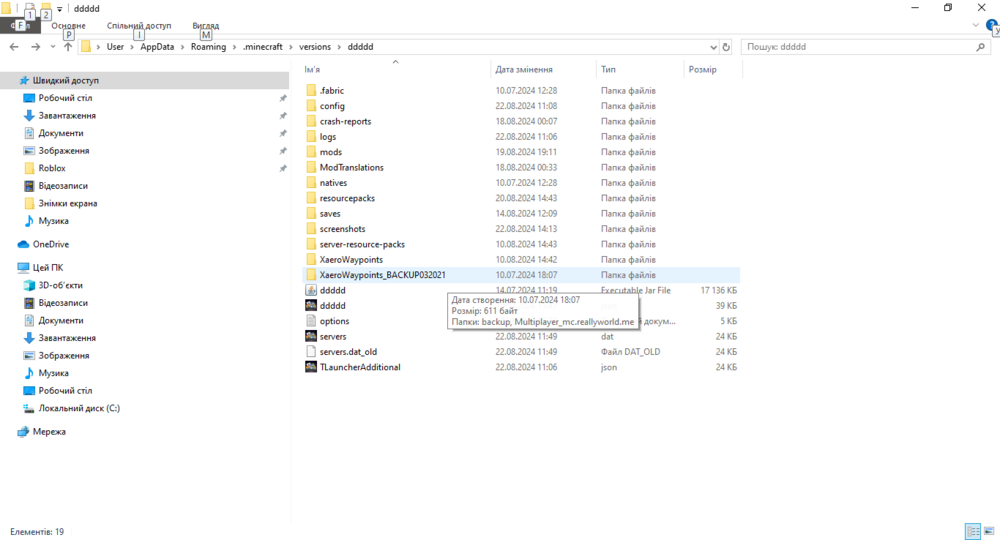Open OneDrive in the navigation pane
Screen dimensions: 1000x540
50,244
